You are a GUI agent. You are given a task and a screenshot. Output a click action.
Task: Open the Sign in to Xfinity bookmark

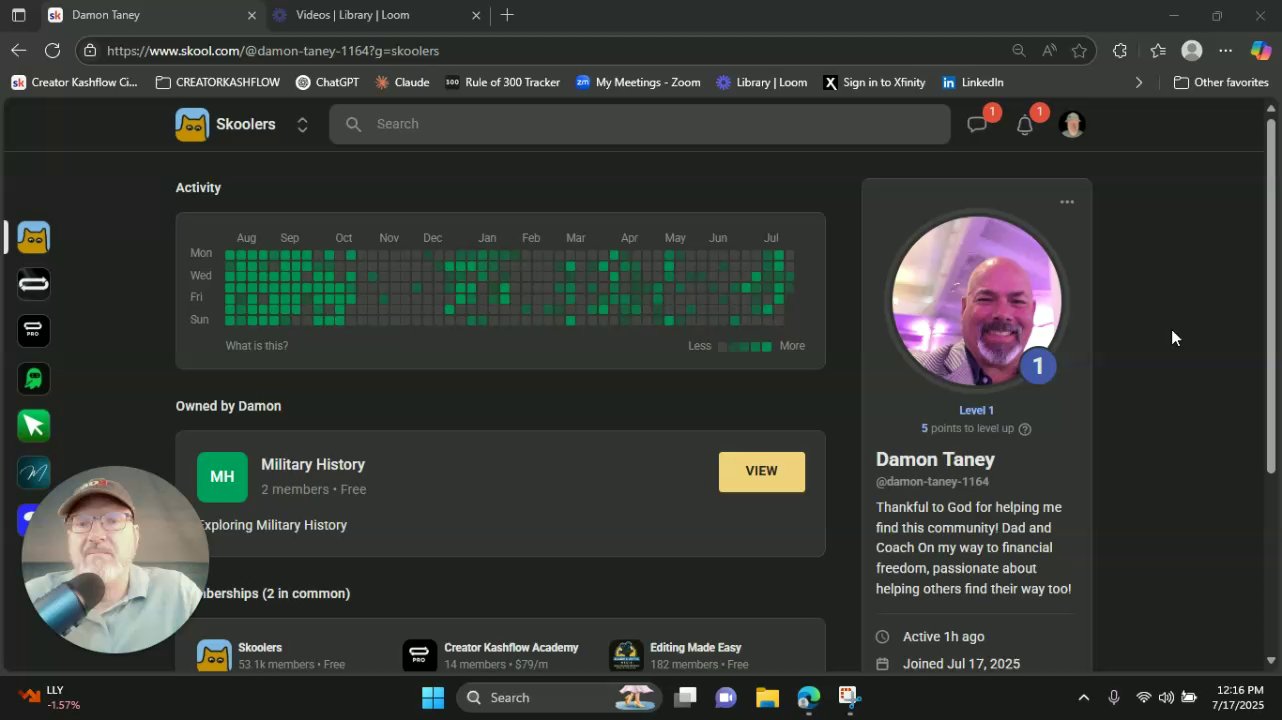[x=874, y=82]
